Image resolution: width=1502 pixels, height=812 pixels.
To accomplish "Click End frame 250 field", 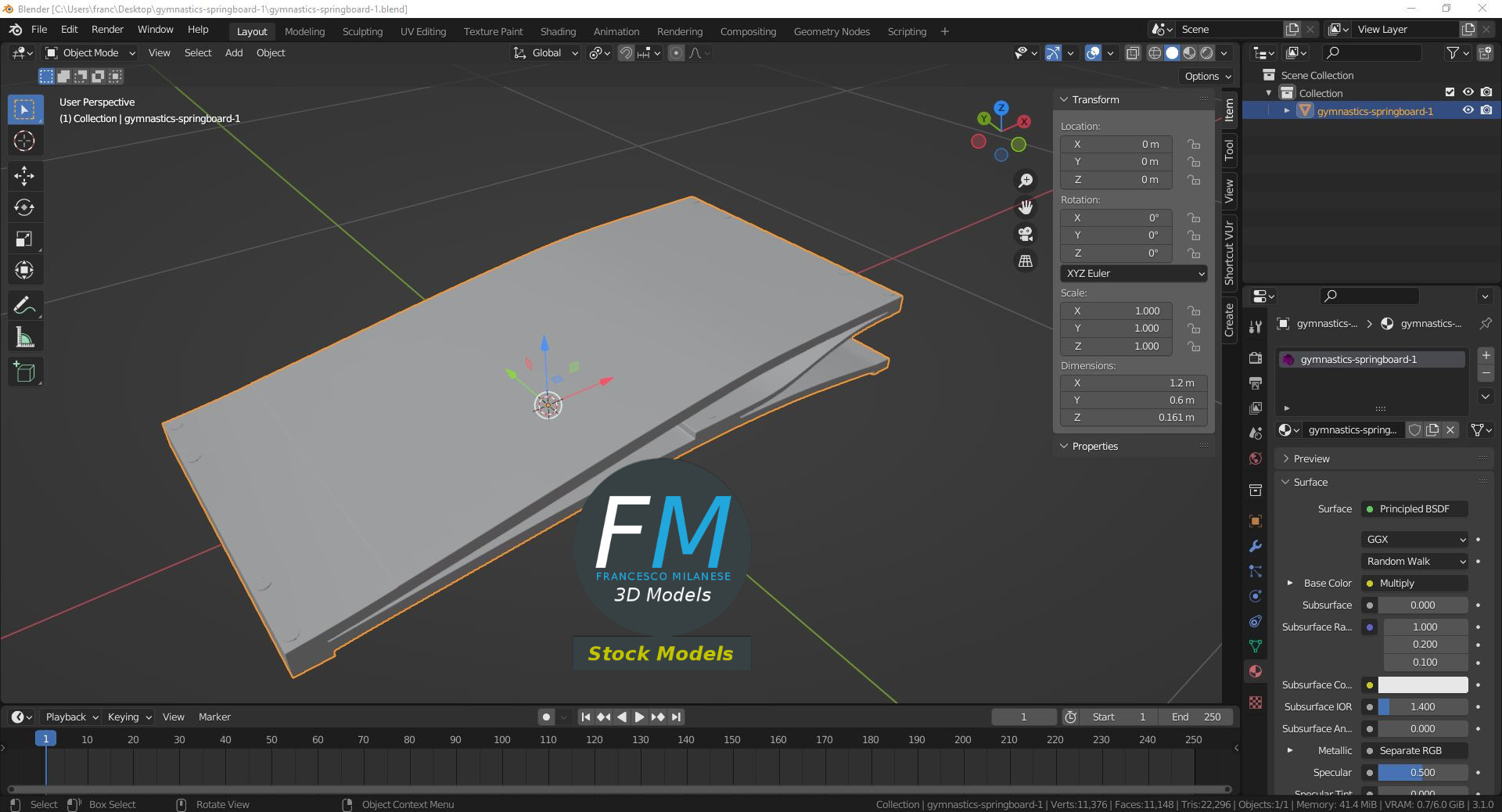I will click(x=1196, y=717).
